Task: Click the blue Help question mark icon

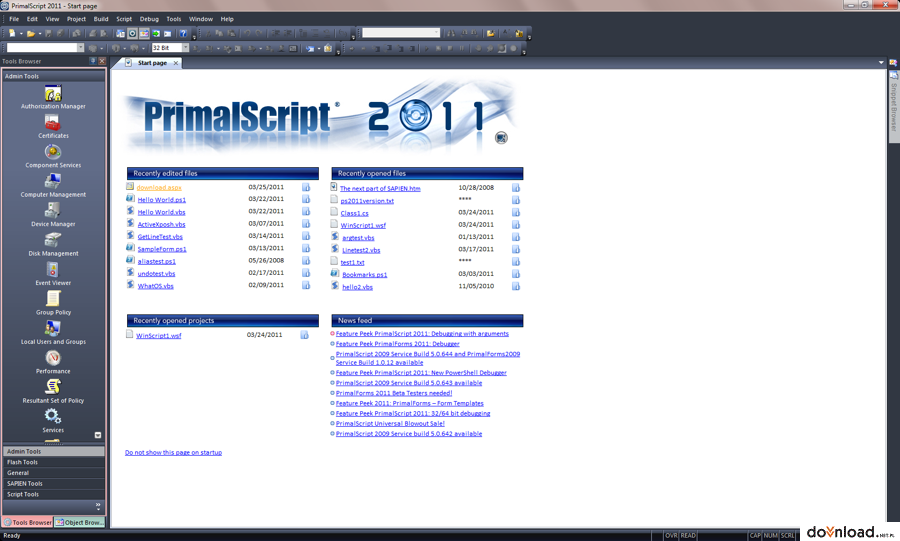Action: [x=183, y=33]
